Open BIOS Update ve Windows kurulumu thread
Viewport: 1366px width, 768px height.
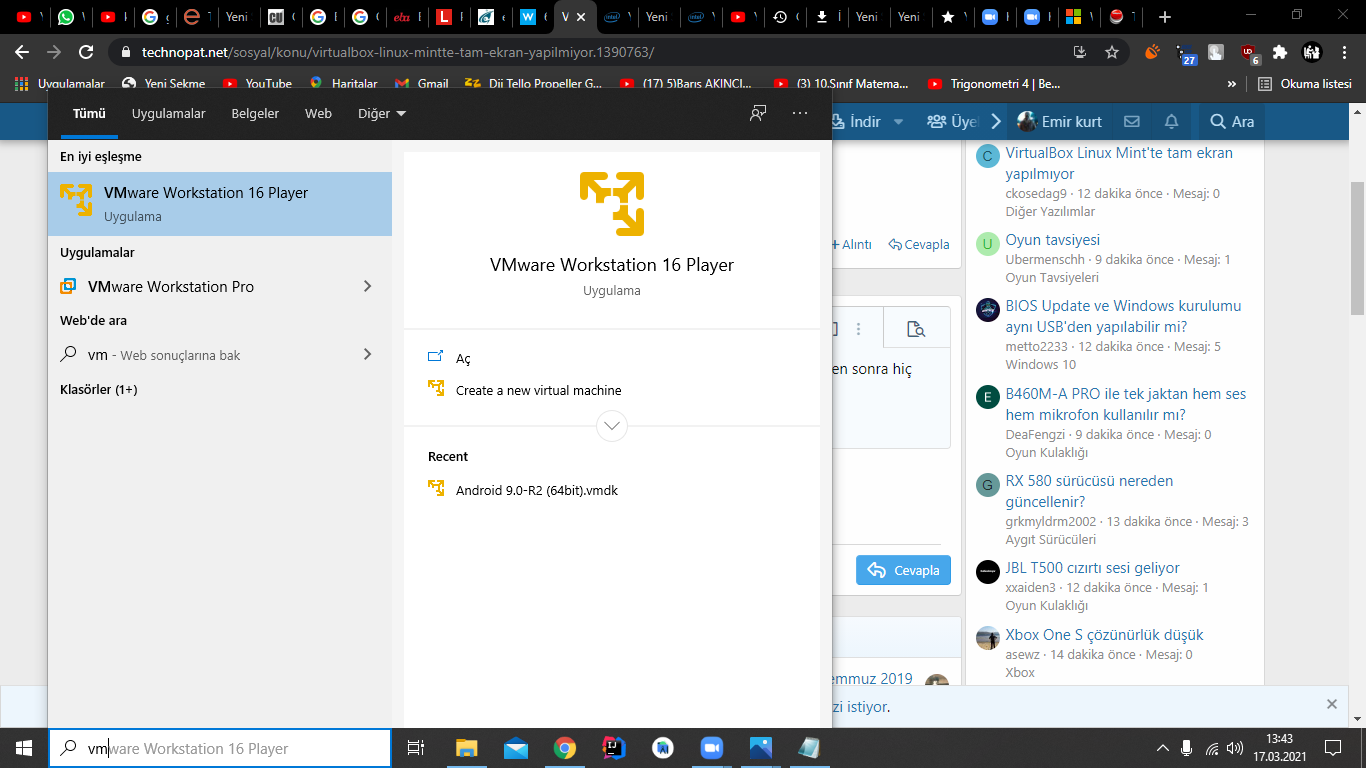coord(1123,316)
